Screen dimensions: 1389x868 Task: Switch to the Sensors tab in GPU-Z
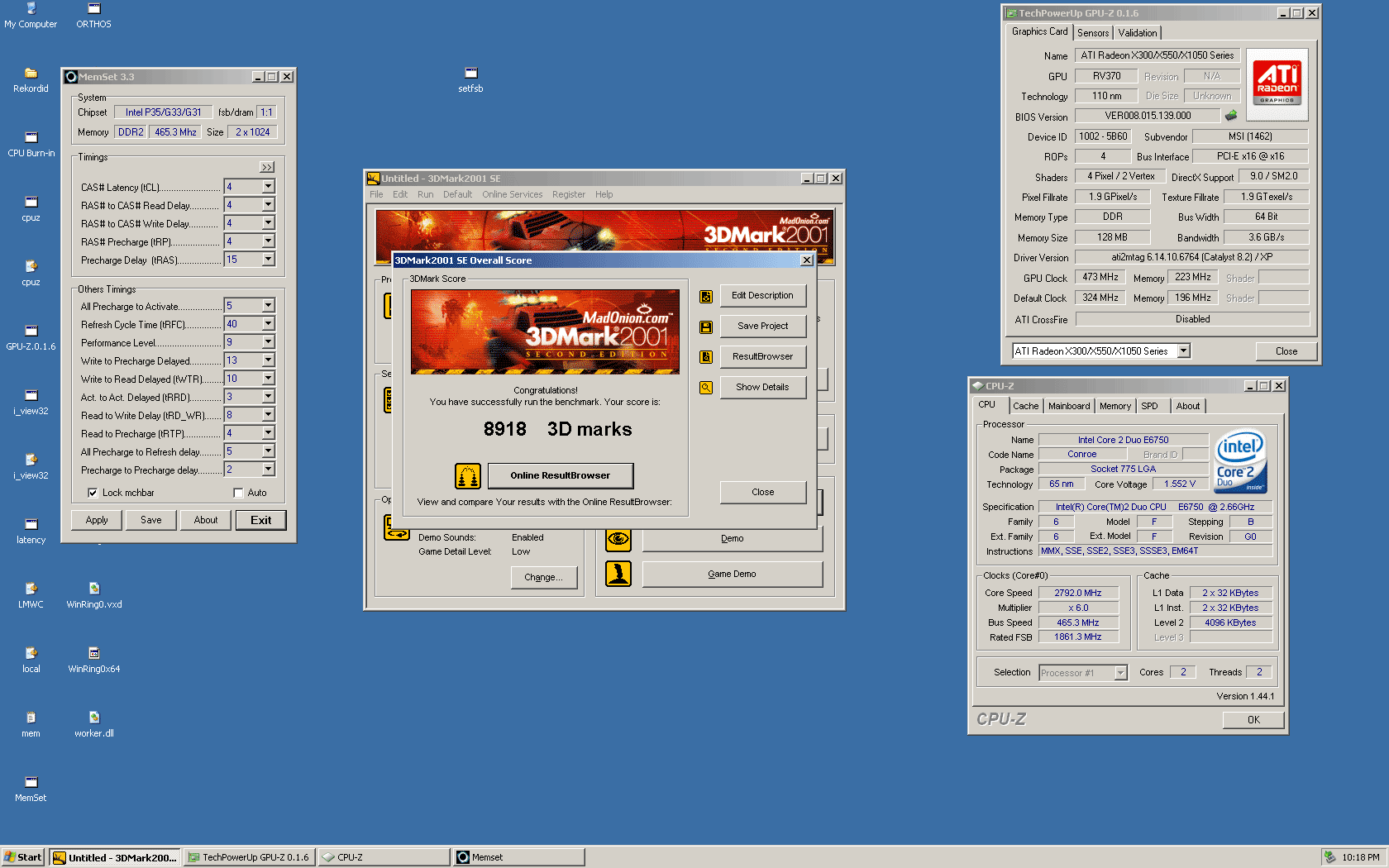click(x=1093, y=33)
